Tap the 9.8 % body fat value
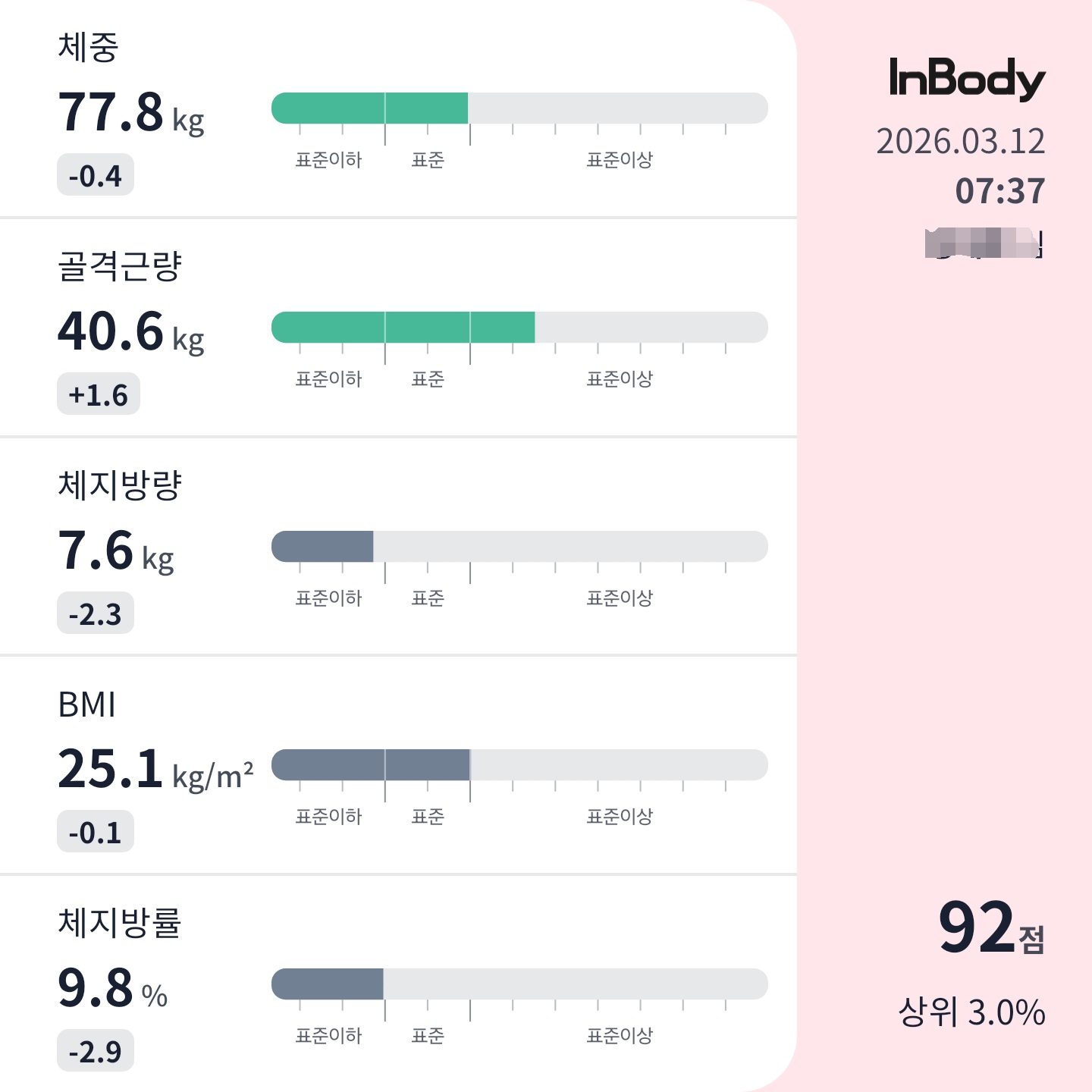 (x=112, y=989)
